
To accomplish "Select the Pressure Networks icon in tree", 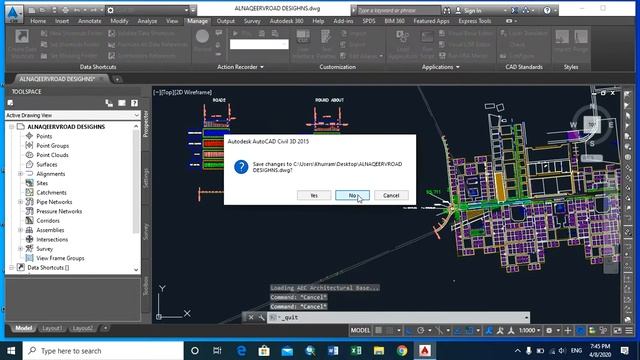I will pos(29,211).
